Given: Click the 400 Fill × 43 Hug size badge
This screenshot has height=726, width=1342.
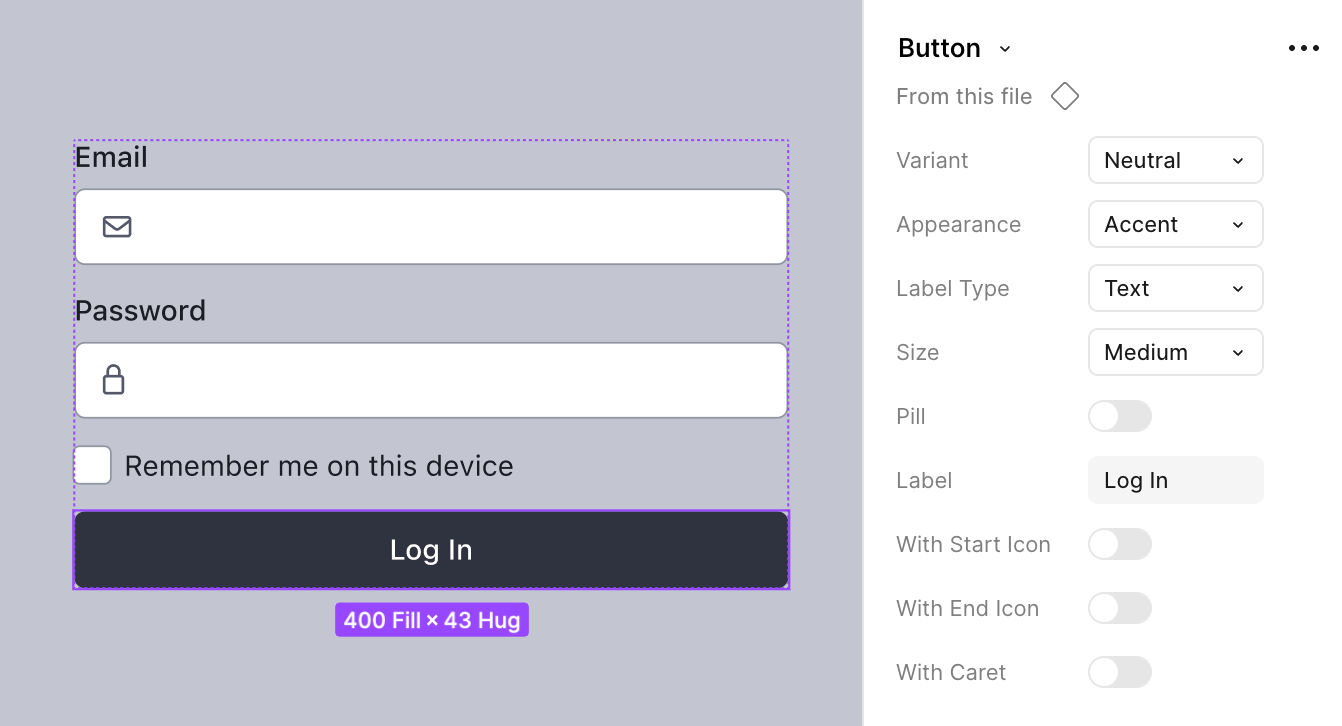Looking at the screenshot, I should coord(431,620).
